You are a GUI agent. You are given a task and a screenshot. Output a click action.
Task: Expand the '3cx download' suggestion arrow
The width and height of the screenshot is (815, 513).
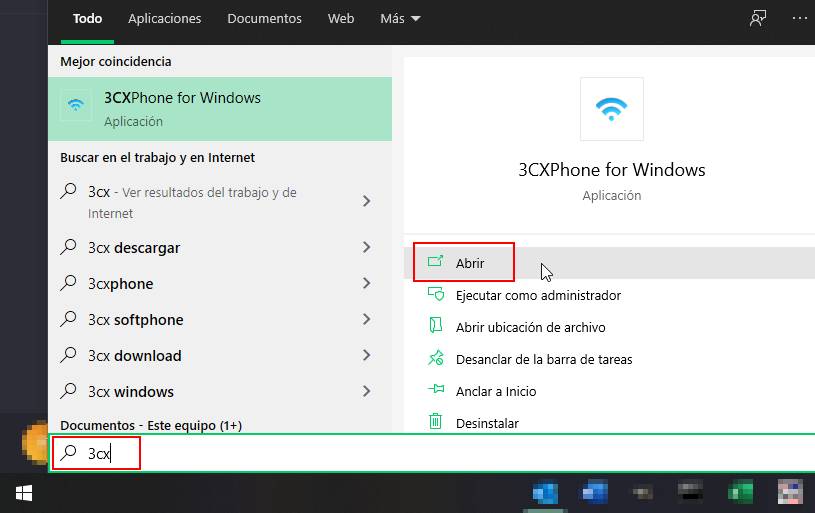coord(366,355)
